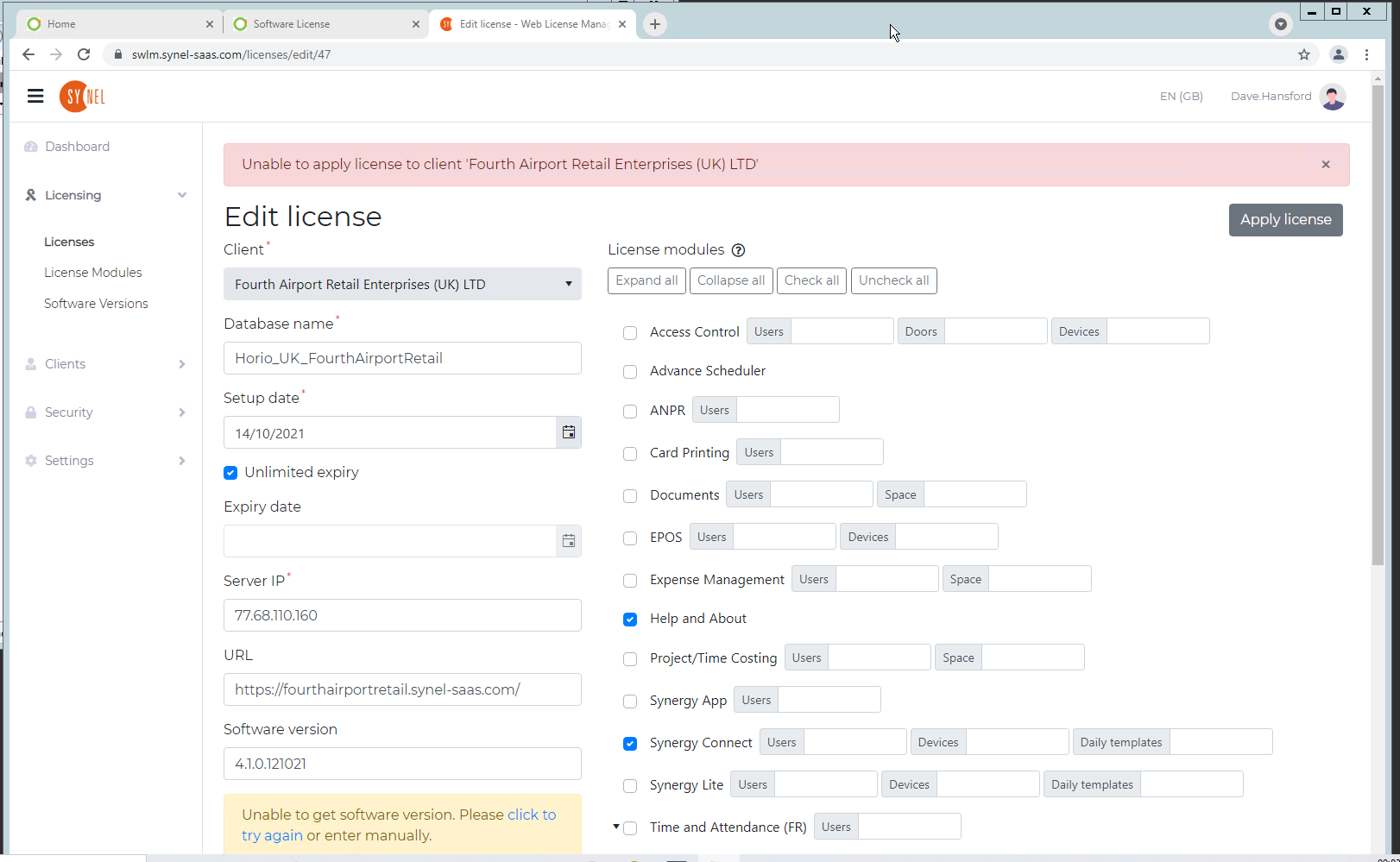Image resolution: width=1400 pixels, height=862 pixels.
Task: Click the Database name input field
Action: pyautogui.click(x=402, y=358)
